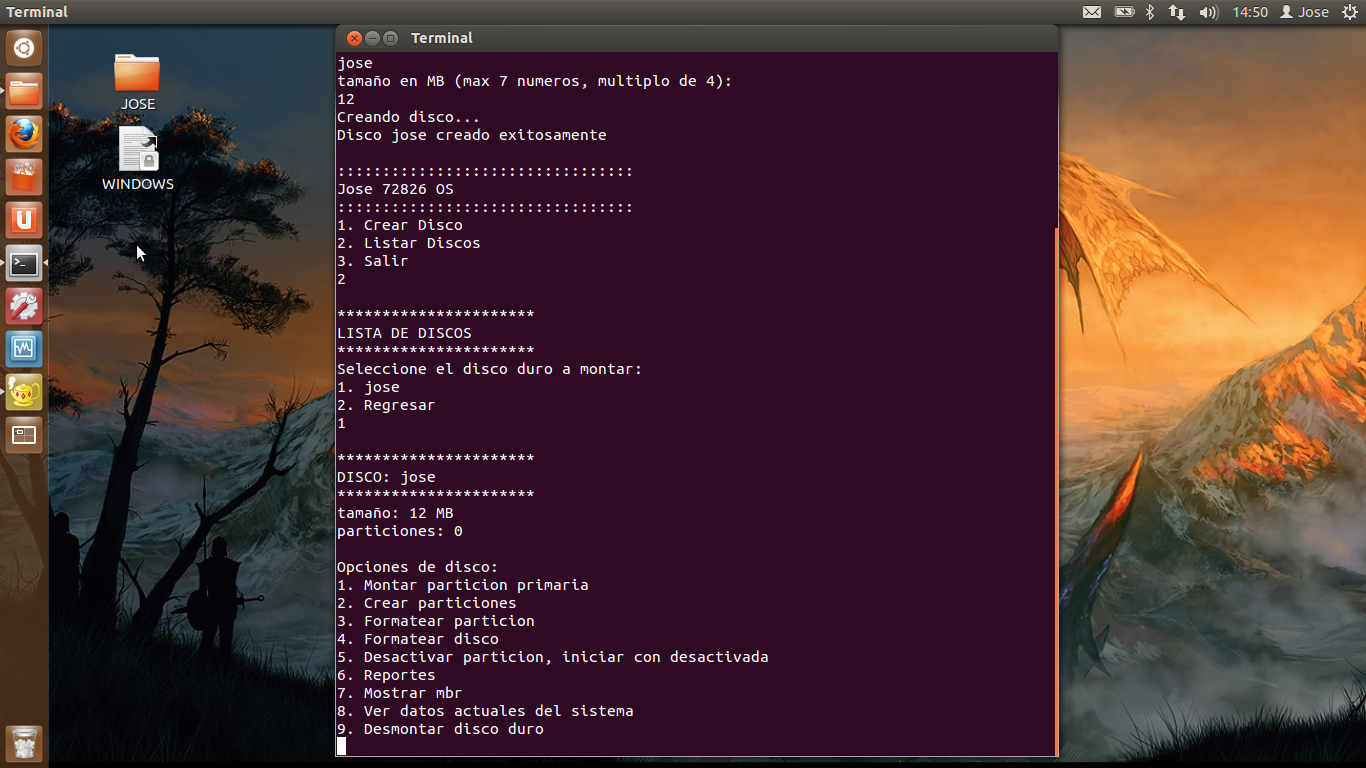Click '2. Crear particiones' line
The image size is (1366, 768).
tap(426, 603)
